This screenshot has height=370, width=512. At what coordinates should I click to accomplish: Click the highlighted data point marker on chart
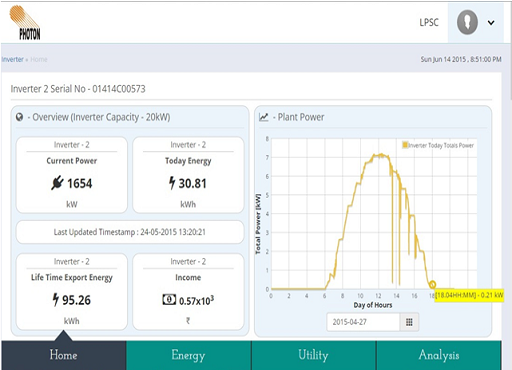click(432, 284)
